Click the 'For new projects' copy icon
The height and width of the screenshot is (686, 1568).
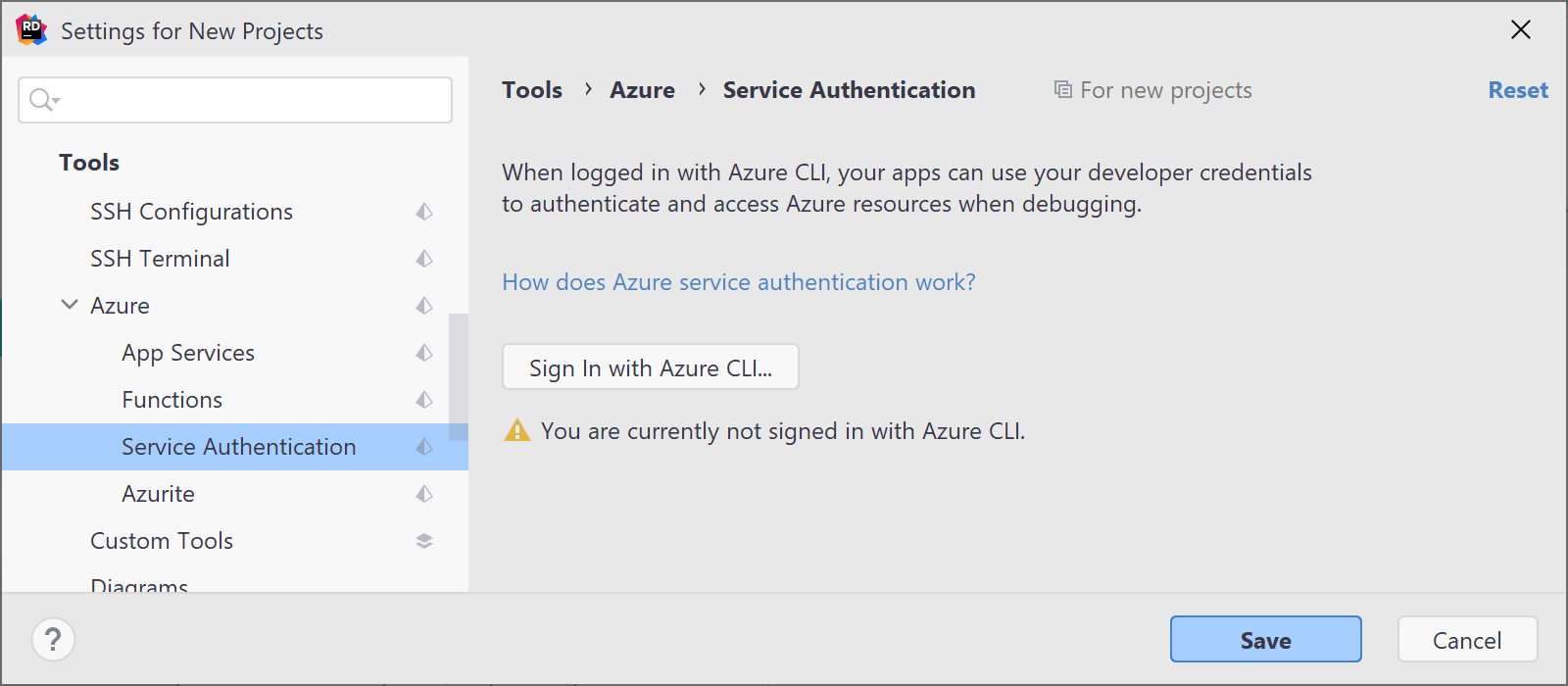[1063, 89]
